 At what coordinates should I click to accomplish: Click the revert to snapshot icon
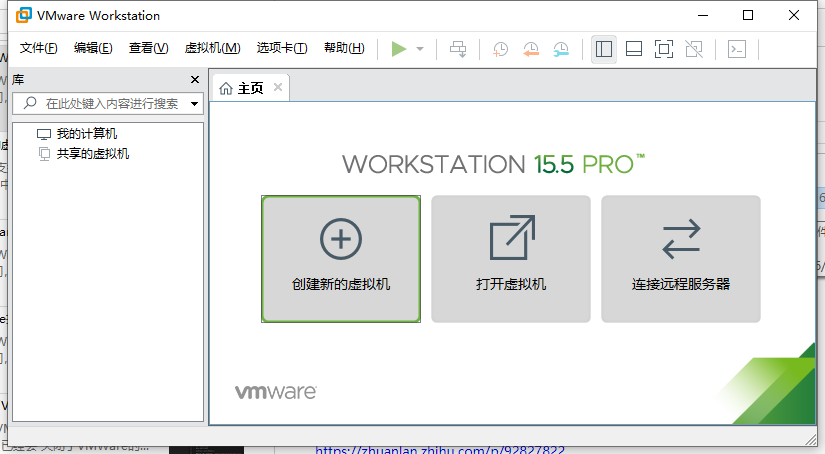530,49
